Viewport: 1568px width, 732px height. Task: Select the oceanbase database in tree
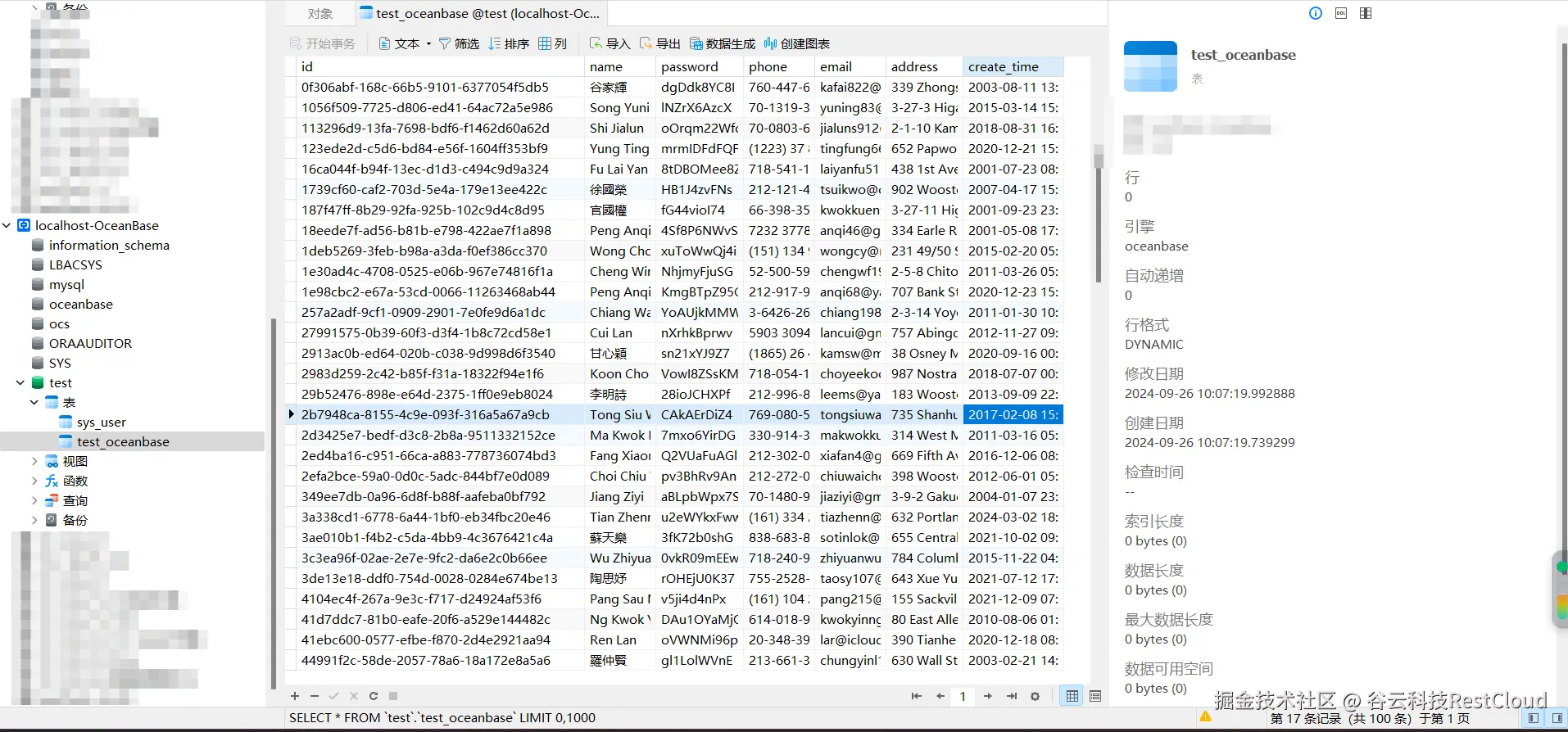[80, 304]
